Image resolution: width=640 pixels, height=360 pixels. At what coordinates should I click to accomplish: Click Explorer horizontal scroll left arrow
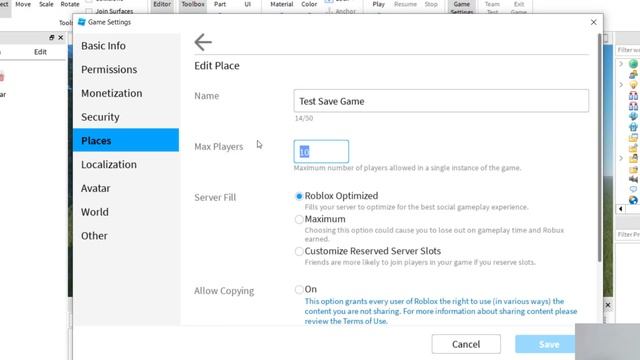[x=621, y=209]
